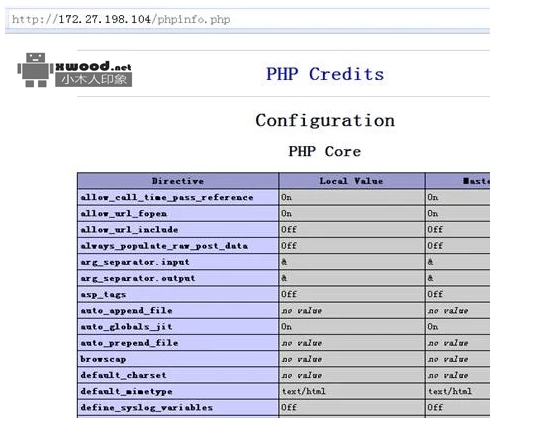Click the PHP Core section heading
The width and height of the screenshot is (534, 434).
(x=325, y=151)
